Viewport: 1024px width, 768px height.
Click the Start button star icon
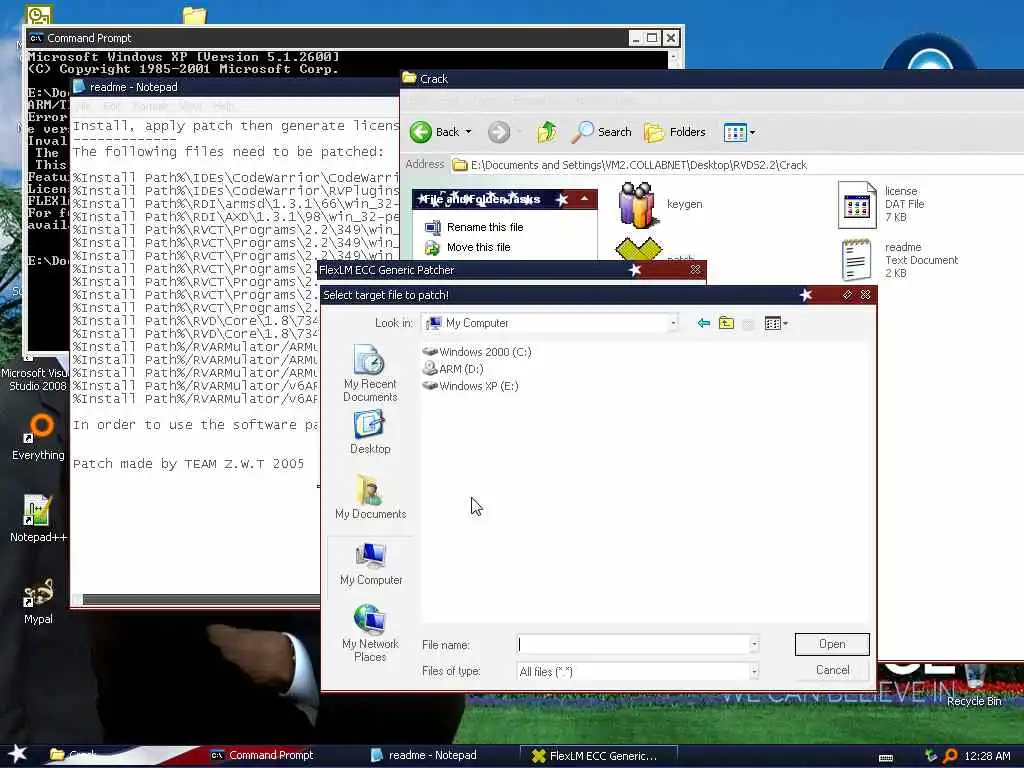click(18, 754)
